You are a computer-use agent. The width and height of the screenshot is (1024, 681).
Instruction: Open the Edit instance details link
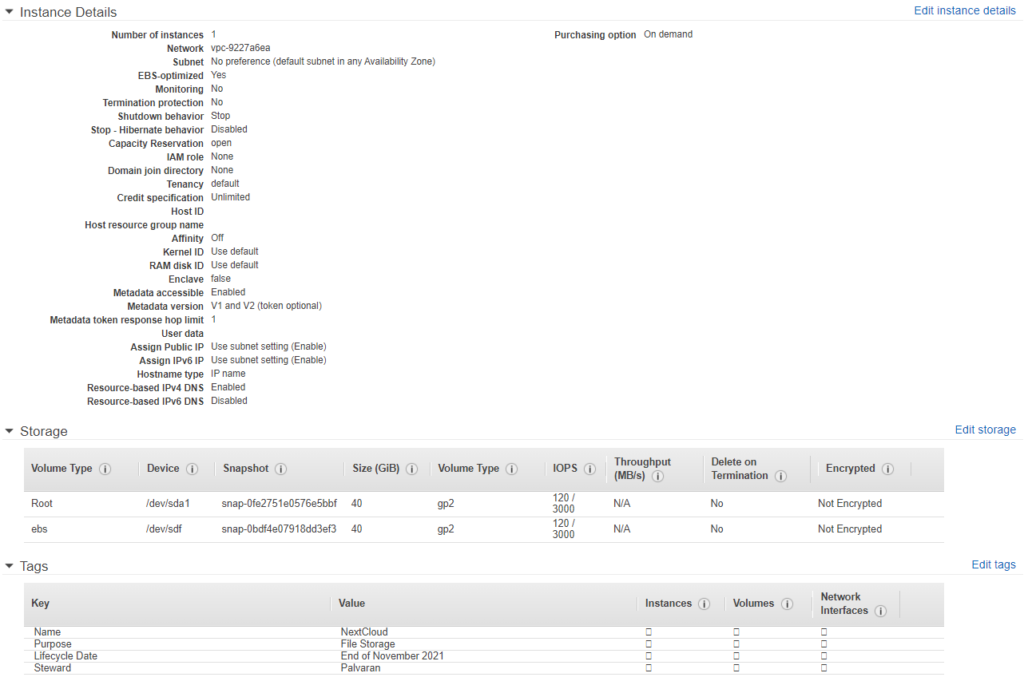(965, 10)
